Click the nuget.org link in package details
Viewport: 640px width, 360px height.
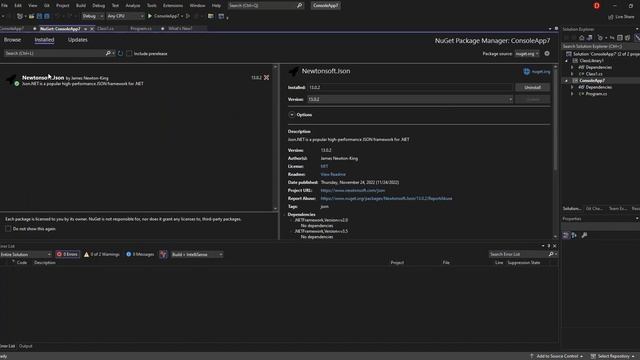coord(540,72)
